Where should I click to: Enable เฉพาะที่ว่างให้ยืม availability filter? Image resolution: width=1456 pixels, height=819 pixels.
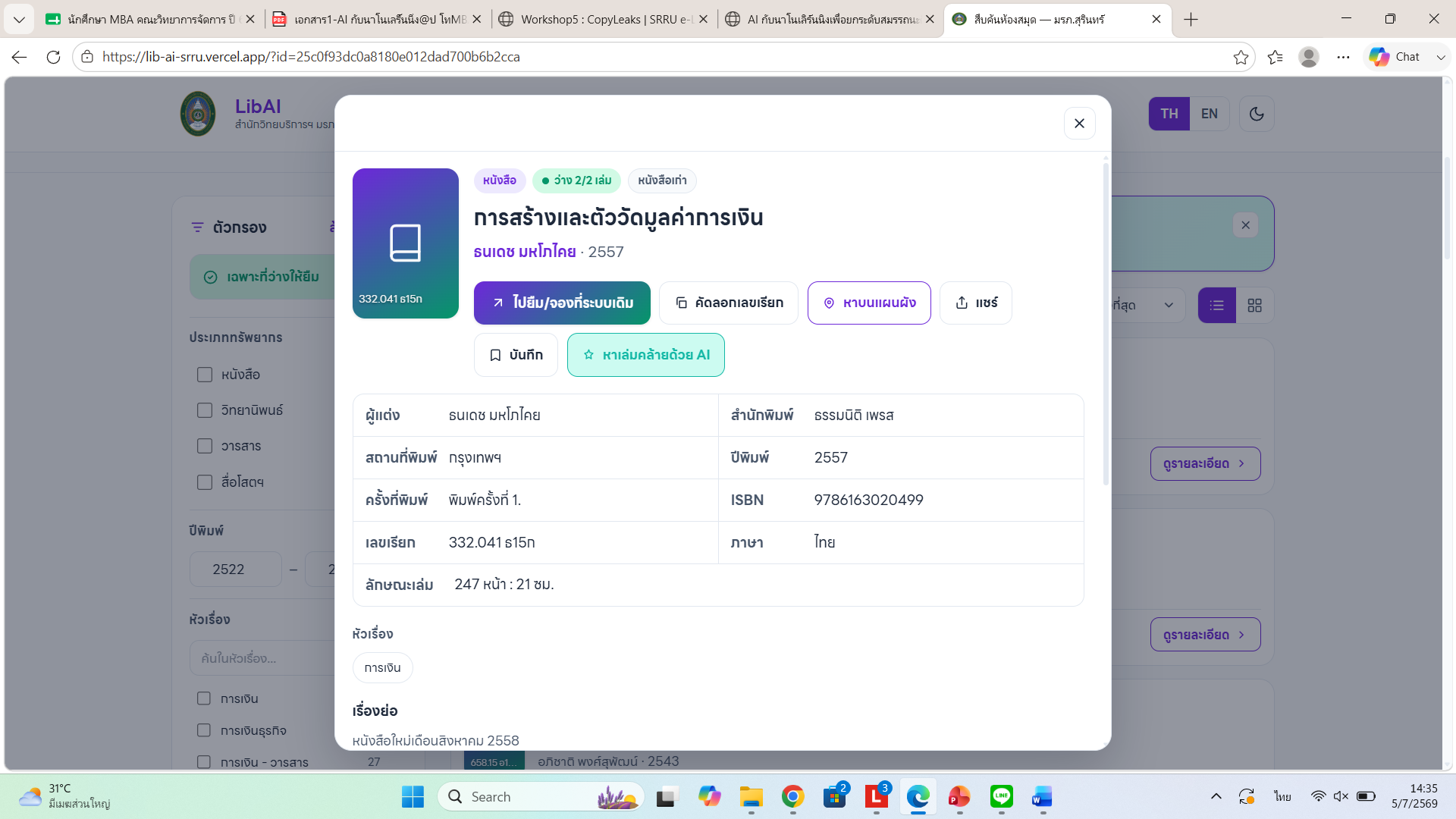[262, 277]
